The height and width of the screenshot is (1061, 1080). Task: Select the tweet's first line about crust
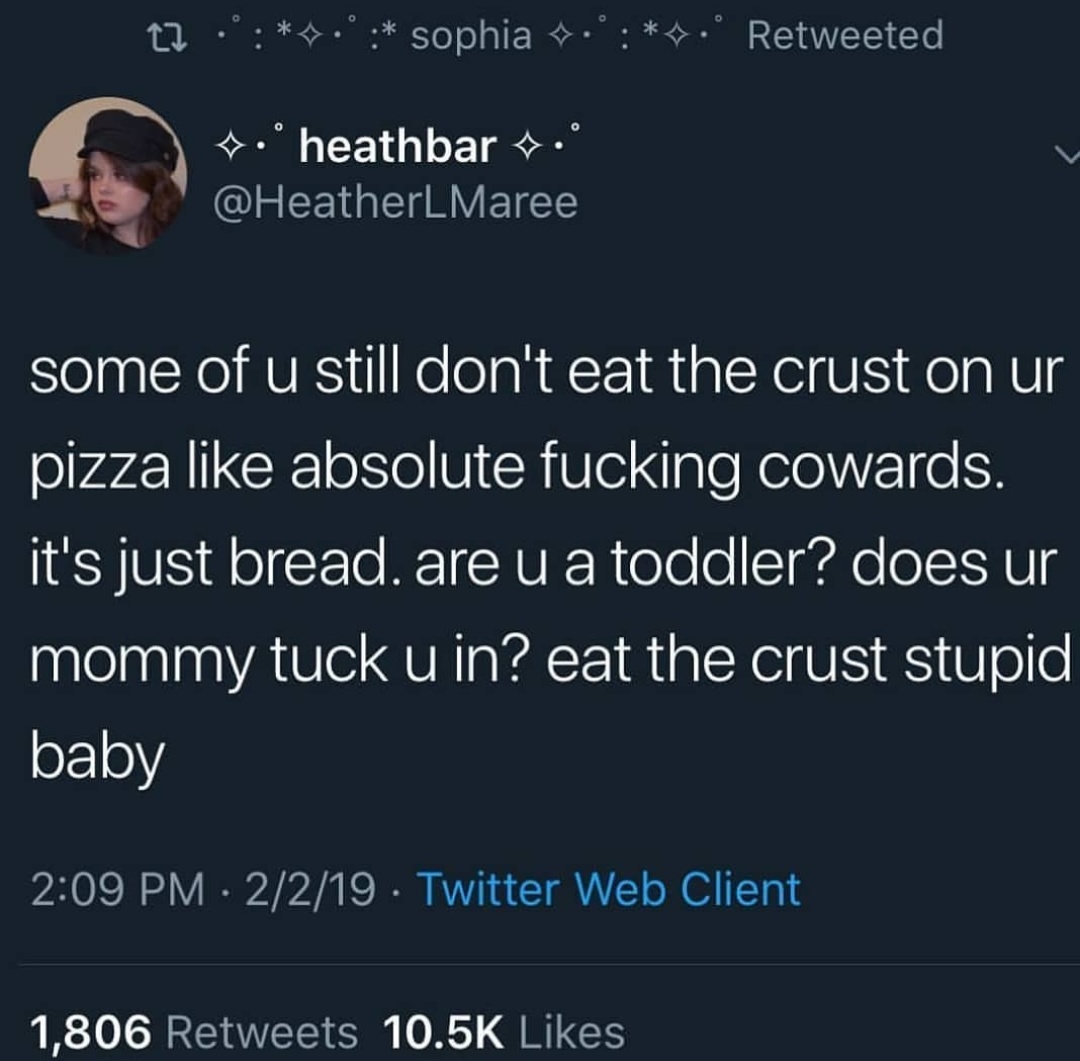[546, 372]
